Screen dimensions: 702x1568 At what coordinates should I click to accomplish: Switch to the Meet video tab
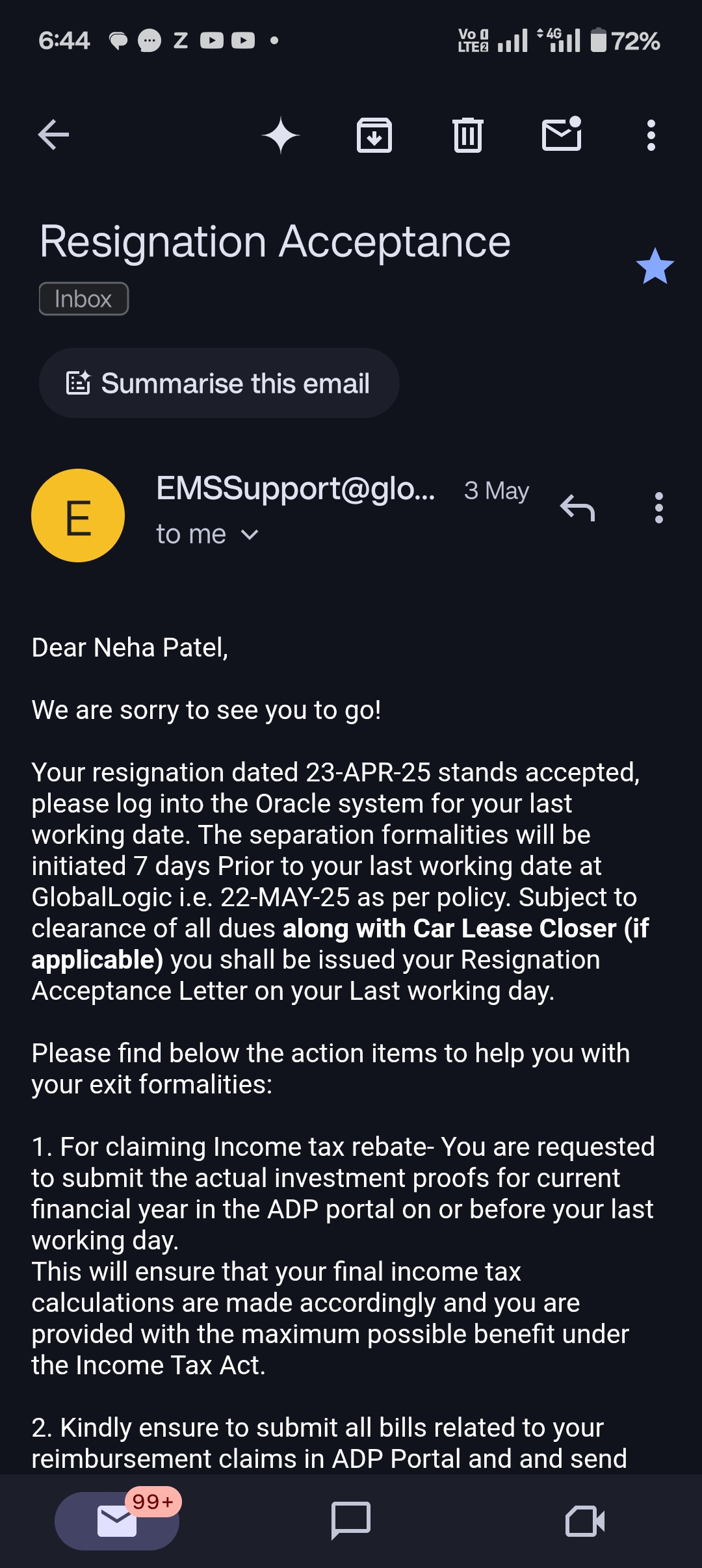pos(585,1521)
